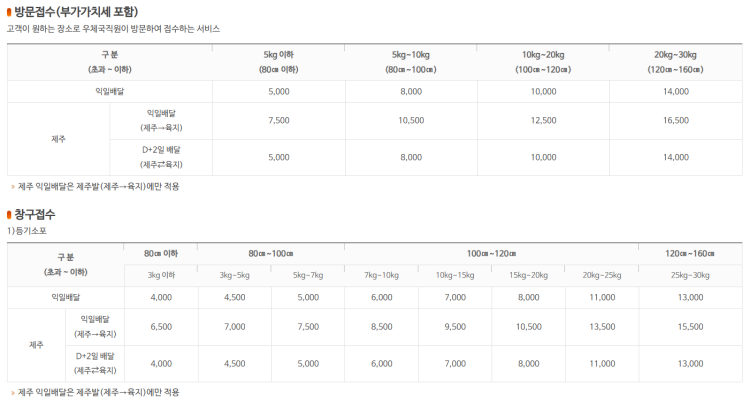Select the 100㎝~120㎝ header in 등기소포 table

click(x=491, y=254)
